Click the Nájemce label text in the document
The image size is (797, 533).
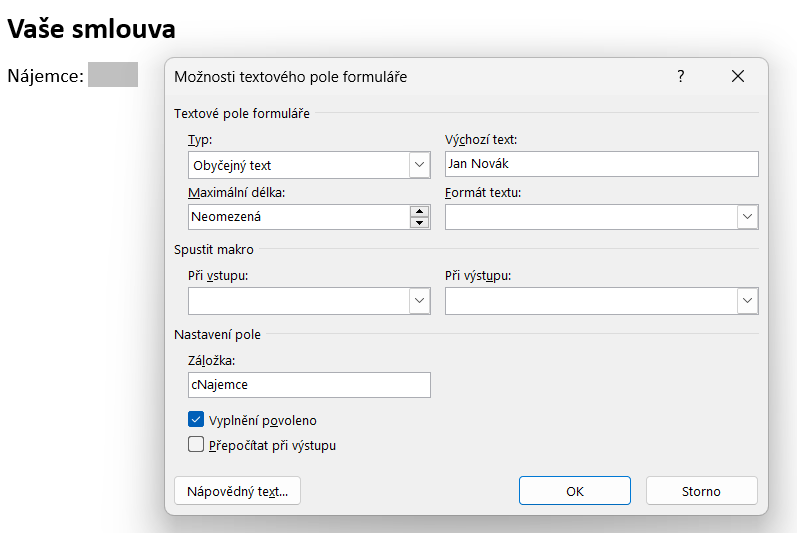tap(45, 76)
